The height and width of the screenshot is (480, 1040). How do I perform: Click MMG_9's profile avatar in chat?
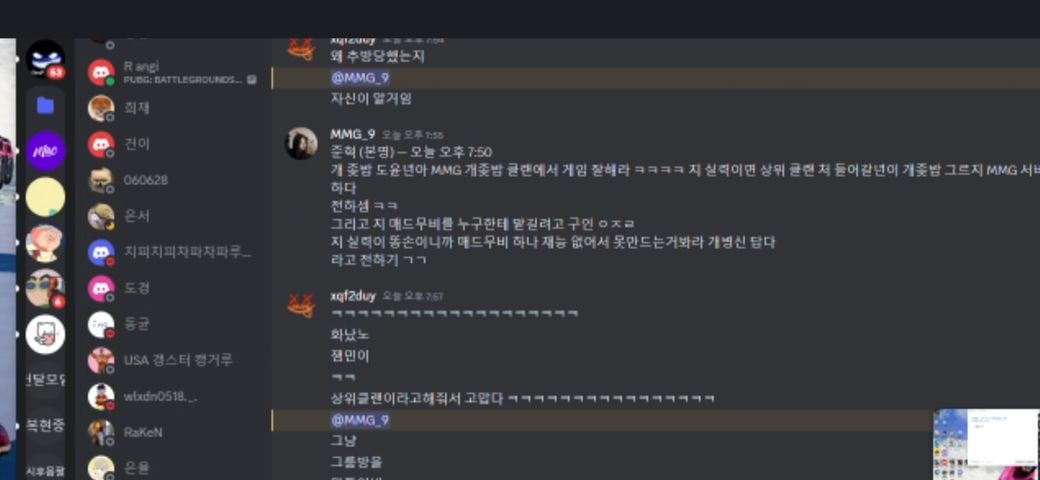pyautogui.click(x=301, y=143)
